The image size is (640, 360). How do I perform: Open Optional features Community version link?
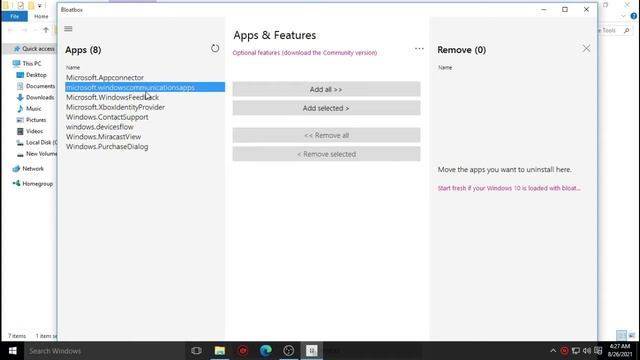pos(305,53)
